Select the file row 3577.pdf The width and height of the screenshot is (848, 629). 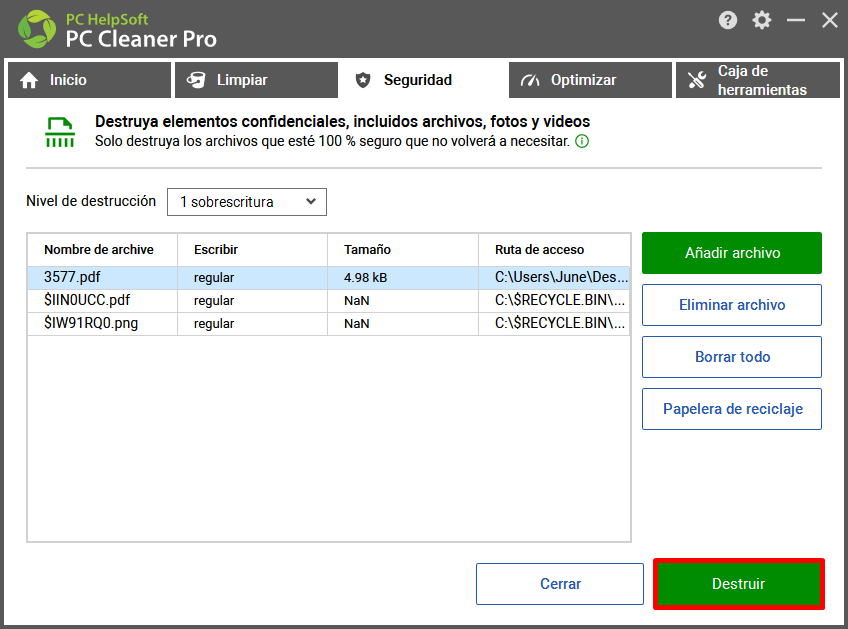[x=328, y=277]
